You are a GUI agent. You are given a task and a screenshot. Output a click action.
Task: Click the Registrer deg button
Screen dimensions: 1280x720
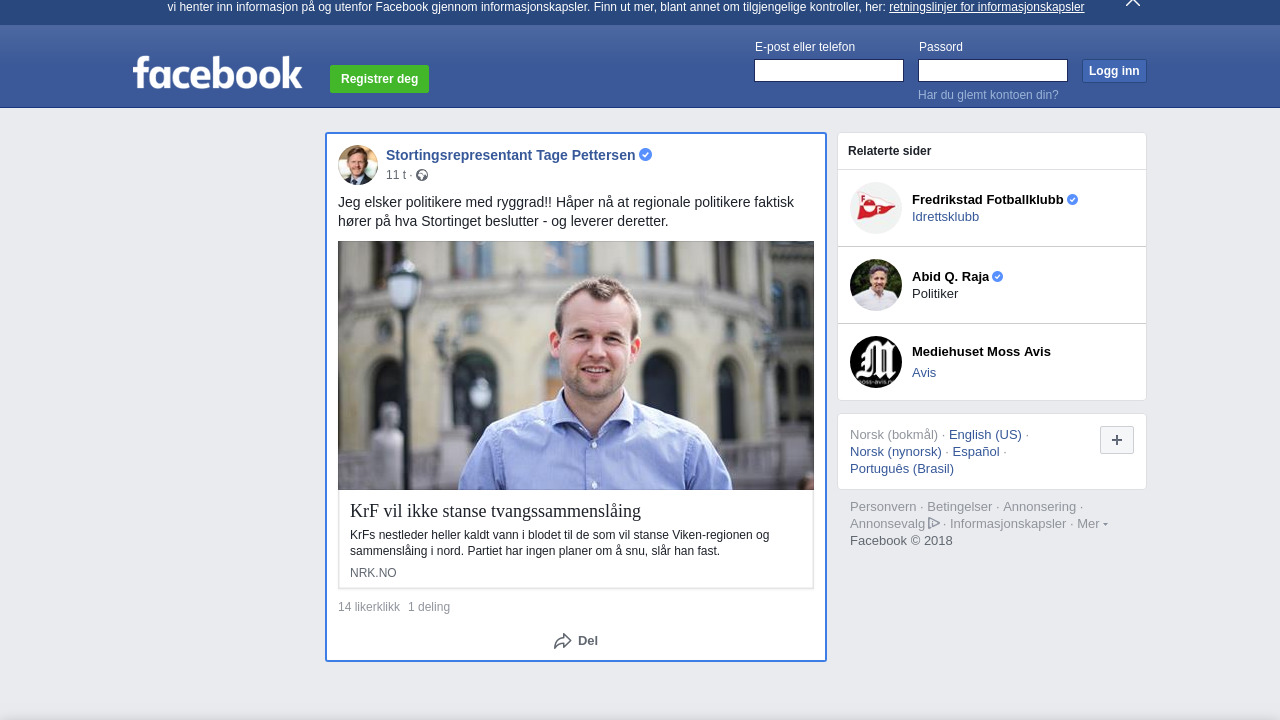[x=379, y=79]
